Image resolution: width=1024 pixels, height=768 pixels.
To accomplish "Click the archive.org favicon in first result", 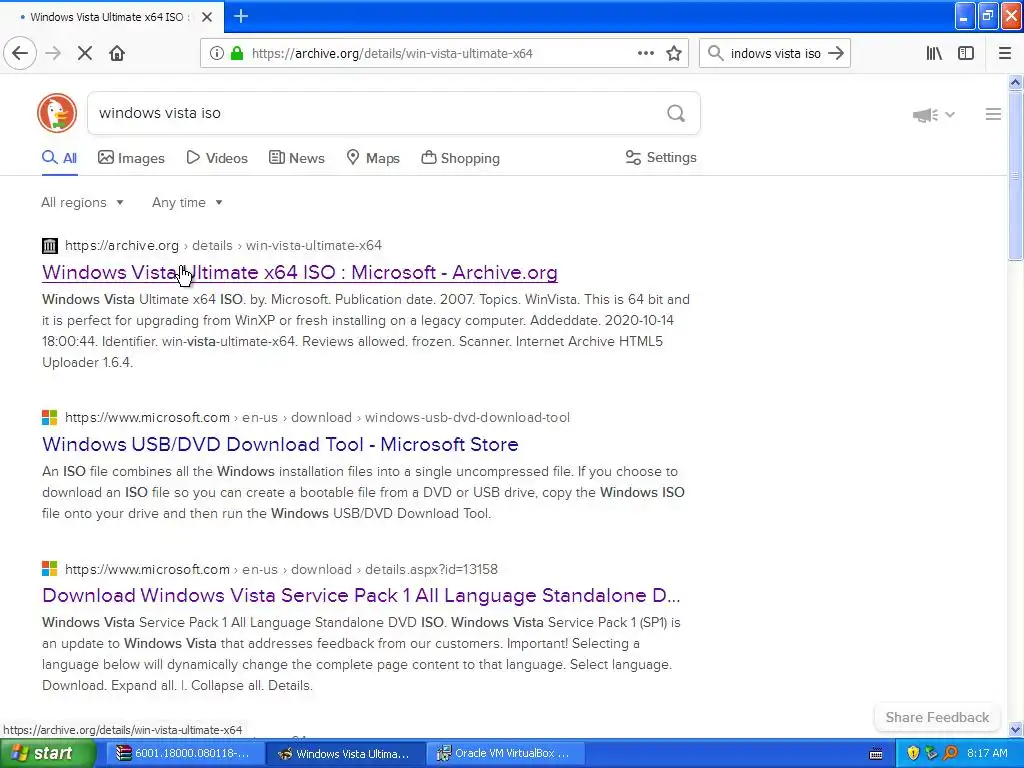I will pyautogui.click(x=50, y=246).
